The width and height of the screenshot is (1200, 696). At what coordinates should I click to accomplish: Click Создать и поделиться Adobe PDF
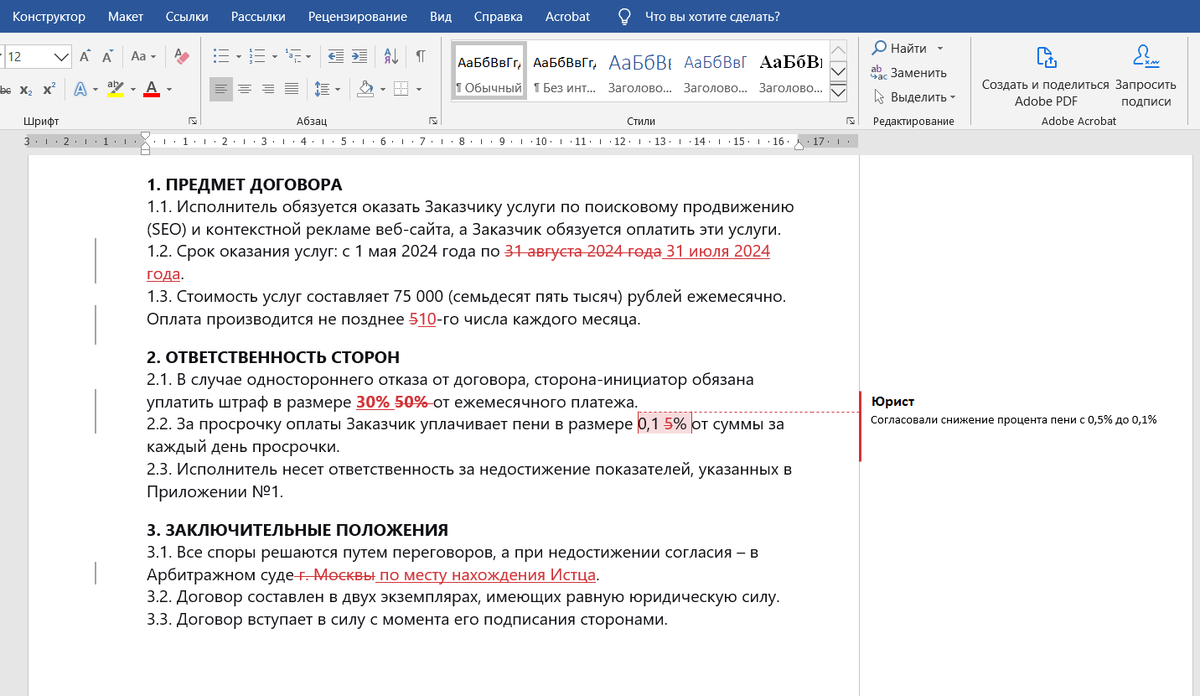click(1046, 75)
